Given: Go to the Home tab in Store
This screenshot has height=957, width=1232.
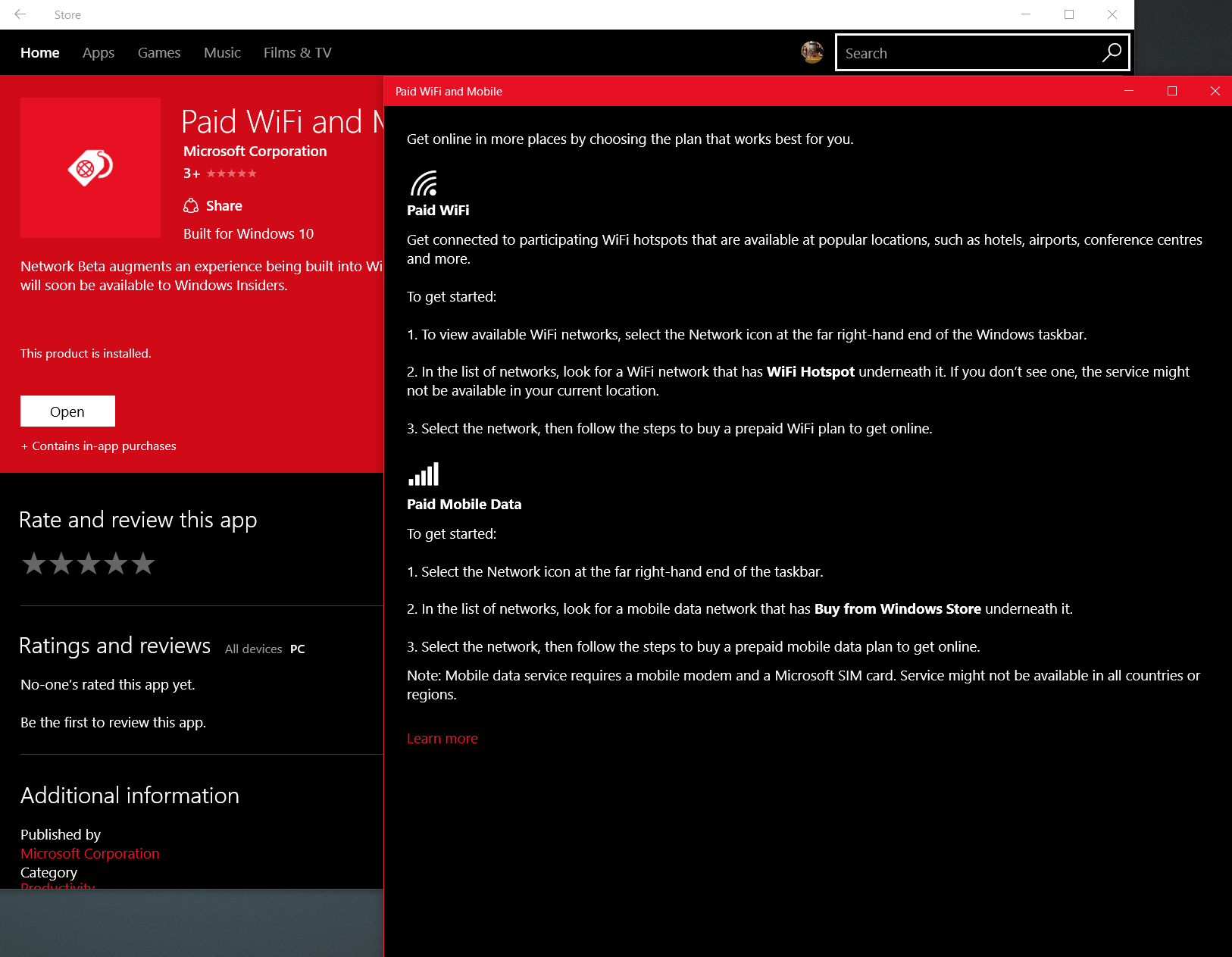Looking at the screenshot, I should click(40, 52).
